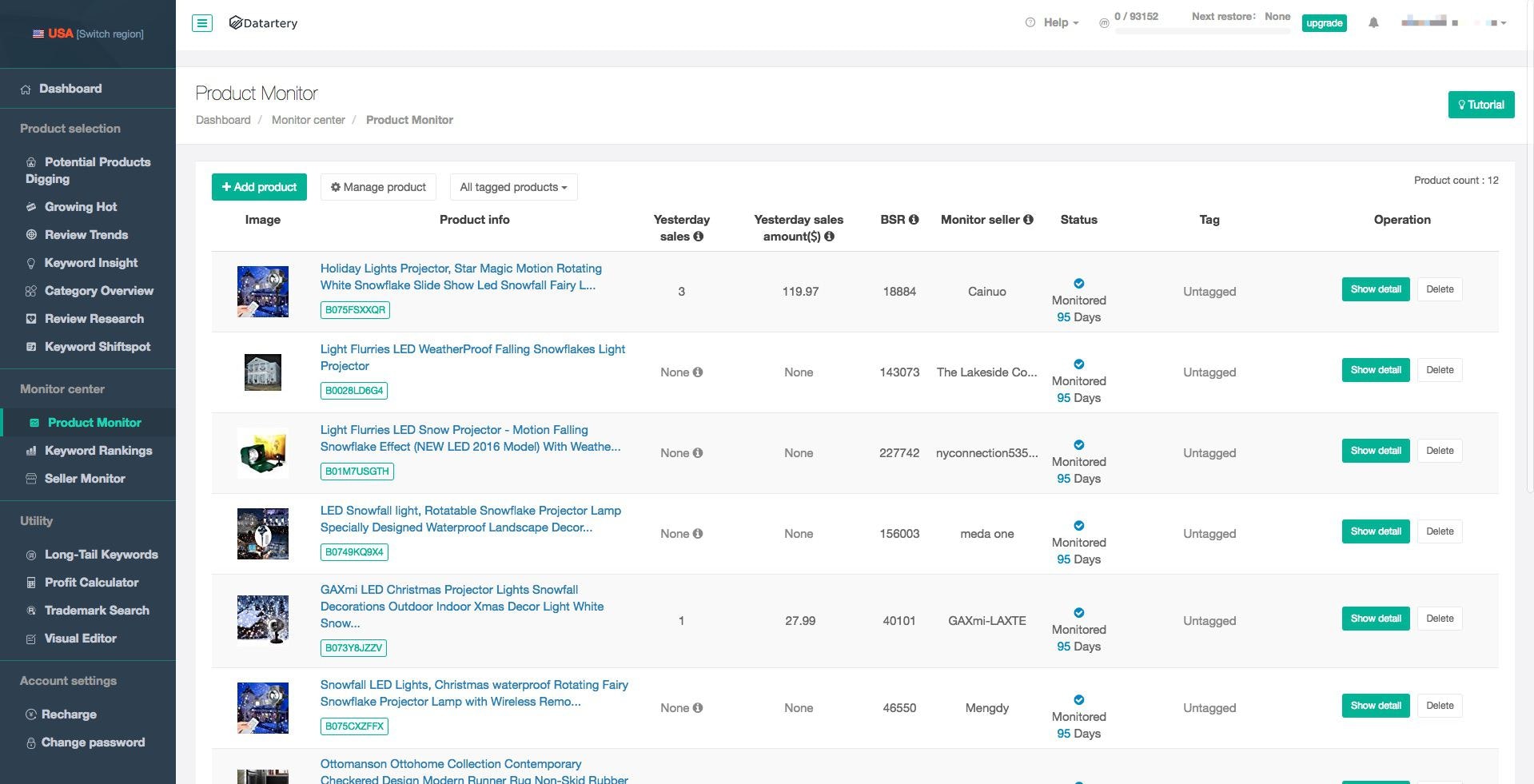Click info icon next to None in B01M7USGTH row
This screenshot has height=784, width=1534.
tap(698, 453)
